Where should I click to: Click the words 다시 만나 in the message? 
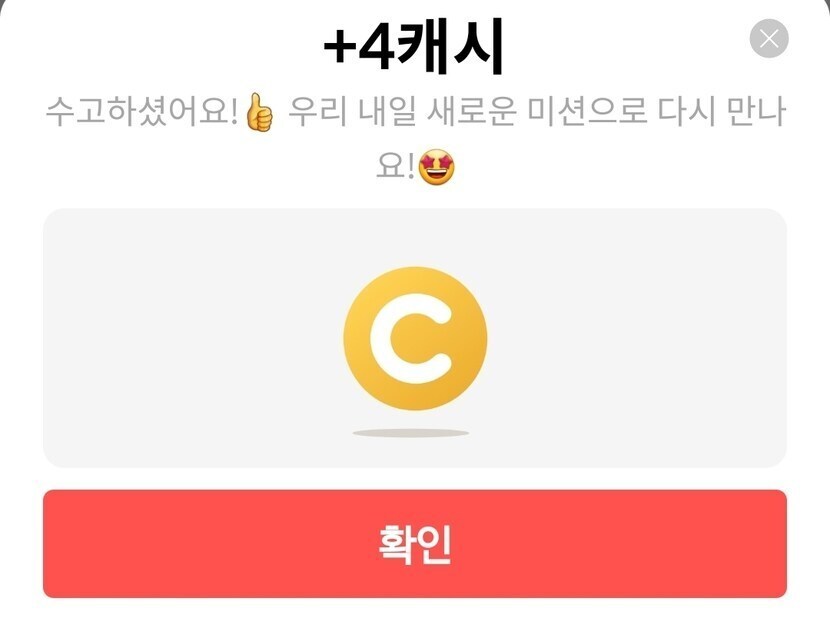click(722, 112)
